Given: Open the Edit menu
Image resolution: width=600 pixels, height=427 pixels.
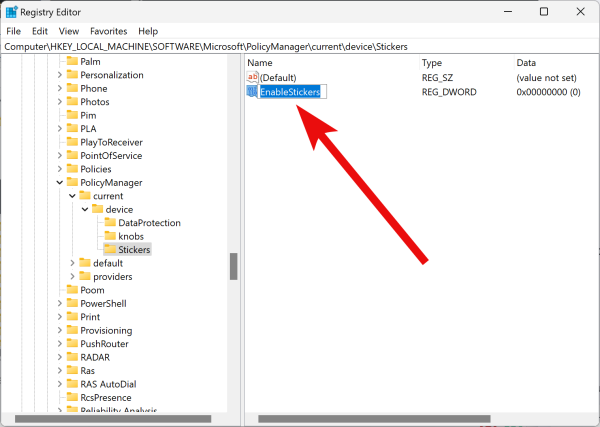Looking at the screenshot, I should 41,31.
